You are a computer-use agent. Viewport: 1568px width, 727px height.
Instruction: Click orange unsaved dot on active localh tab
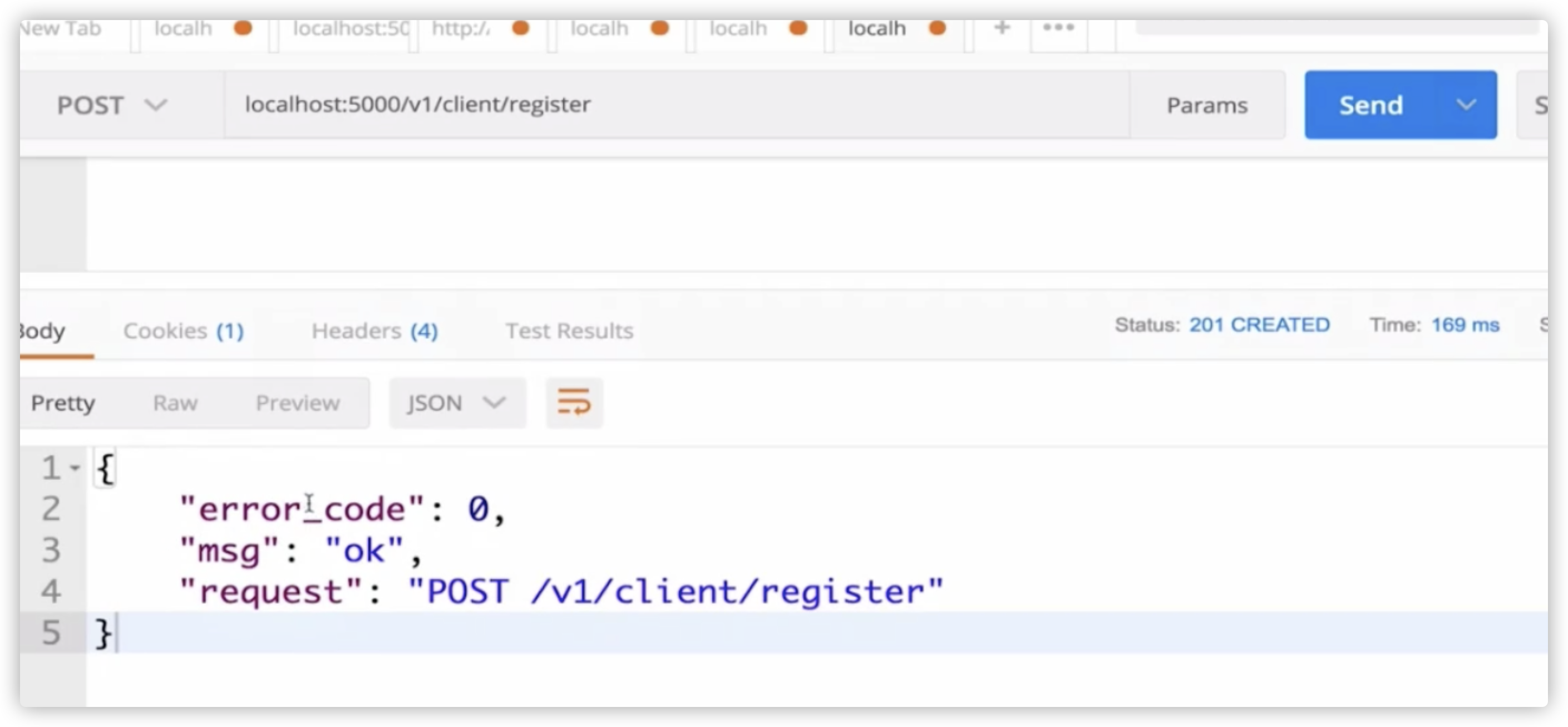[x=938, y=28]
